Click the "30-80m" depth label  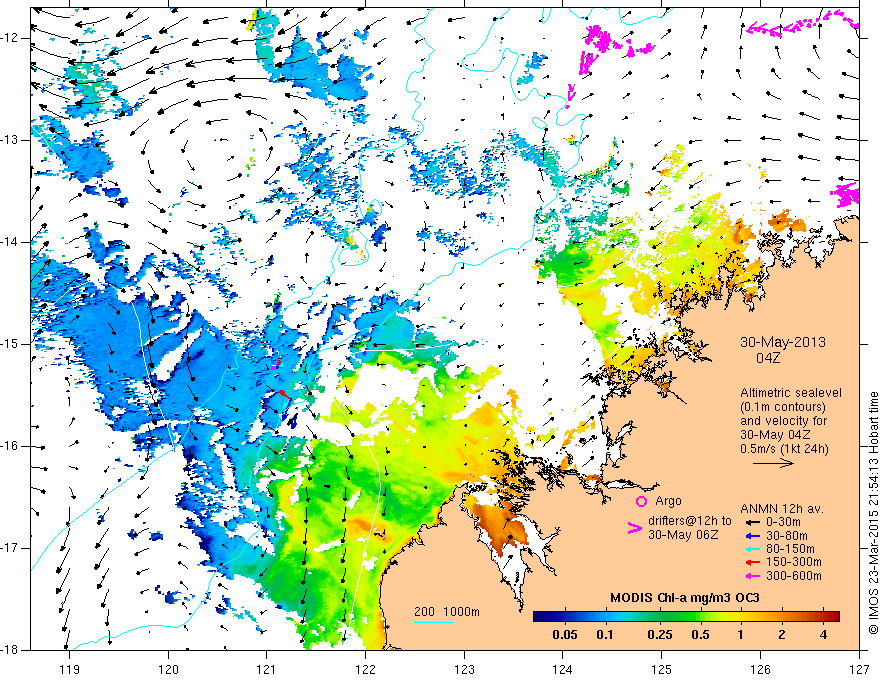[x=787, y=536]
